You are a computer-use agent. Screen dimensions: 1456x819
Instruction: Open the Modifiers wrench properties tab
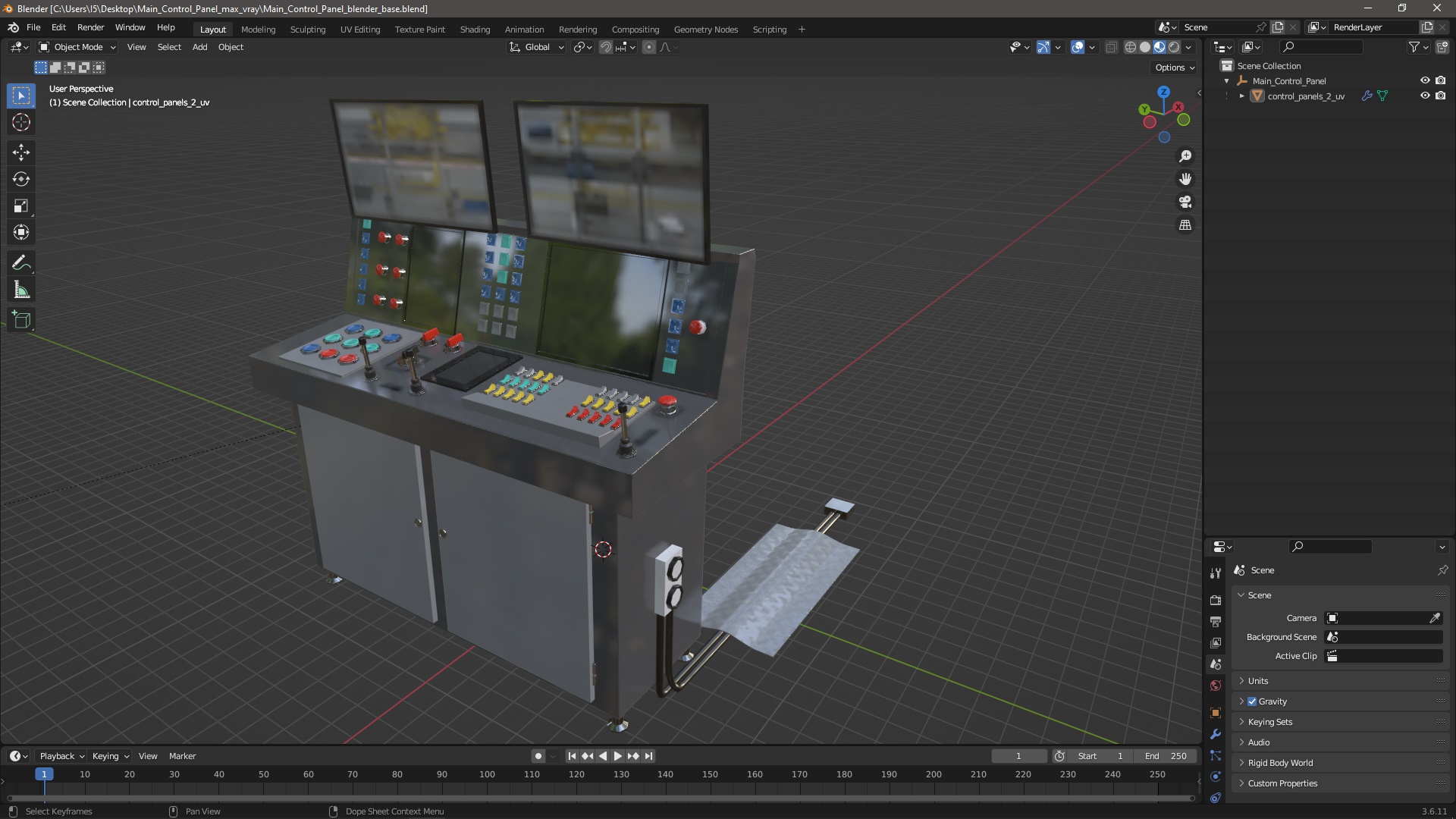click(1216, 734)
